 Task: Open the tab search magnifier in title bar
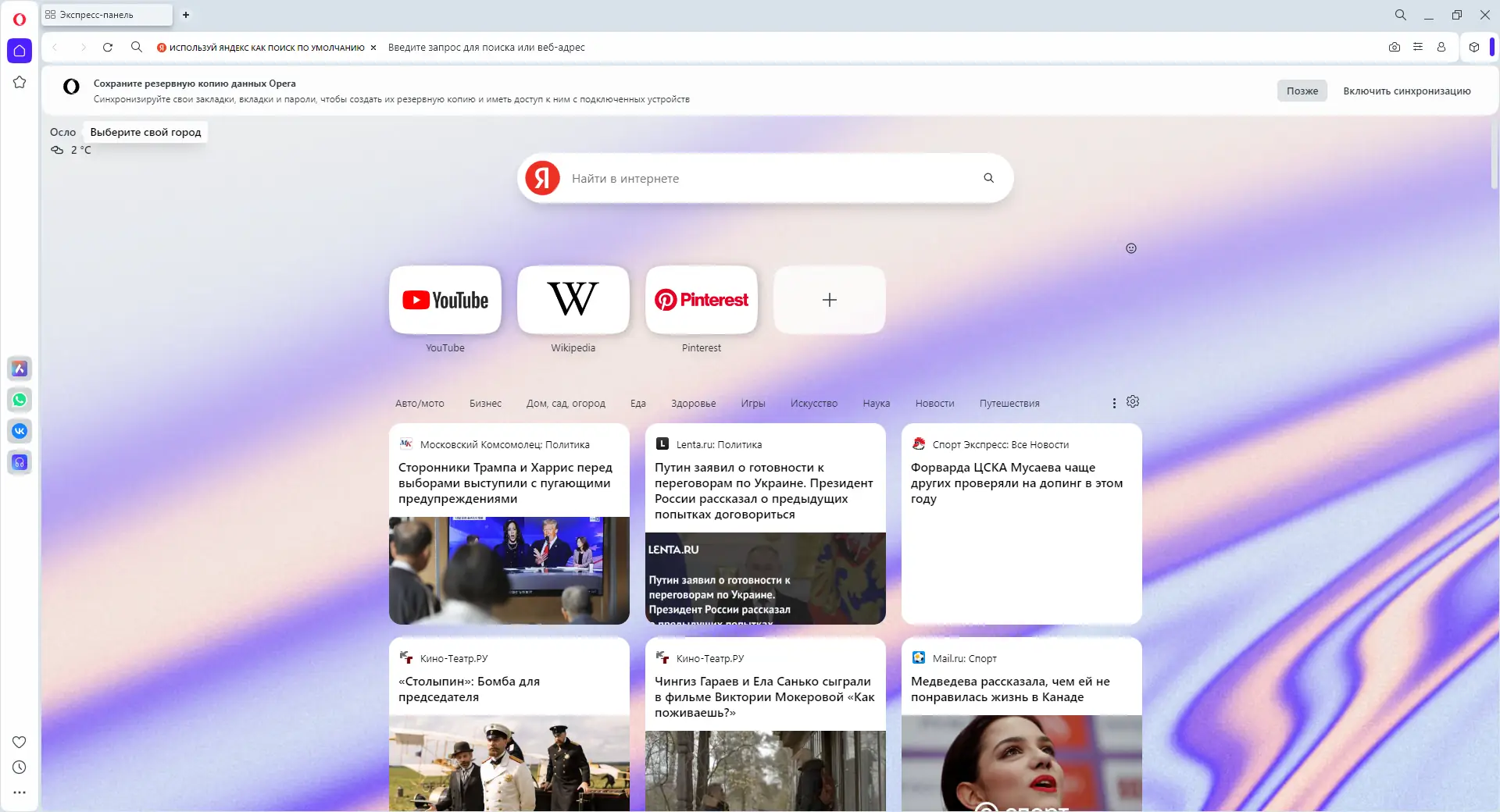(1401, 15)
